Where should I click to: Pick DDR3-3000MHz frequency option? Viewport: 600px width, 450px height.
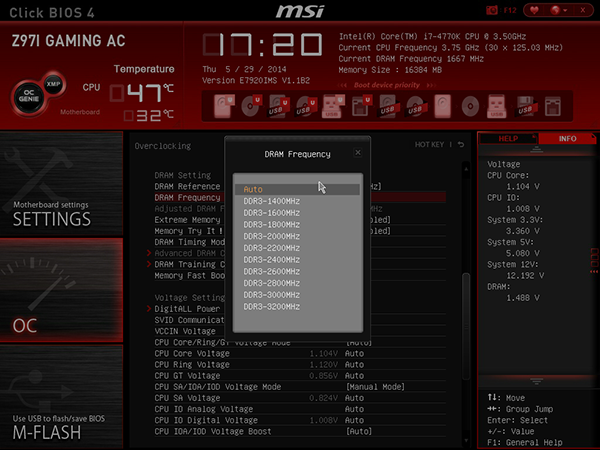[297, 295]
